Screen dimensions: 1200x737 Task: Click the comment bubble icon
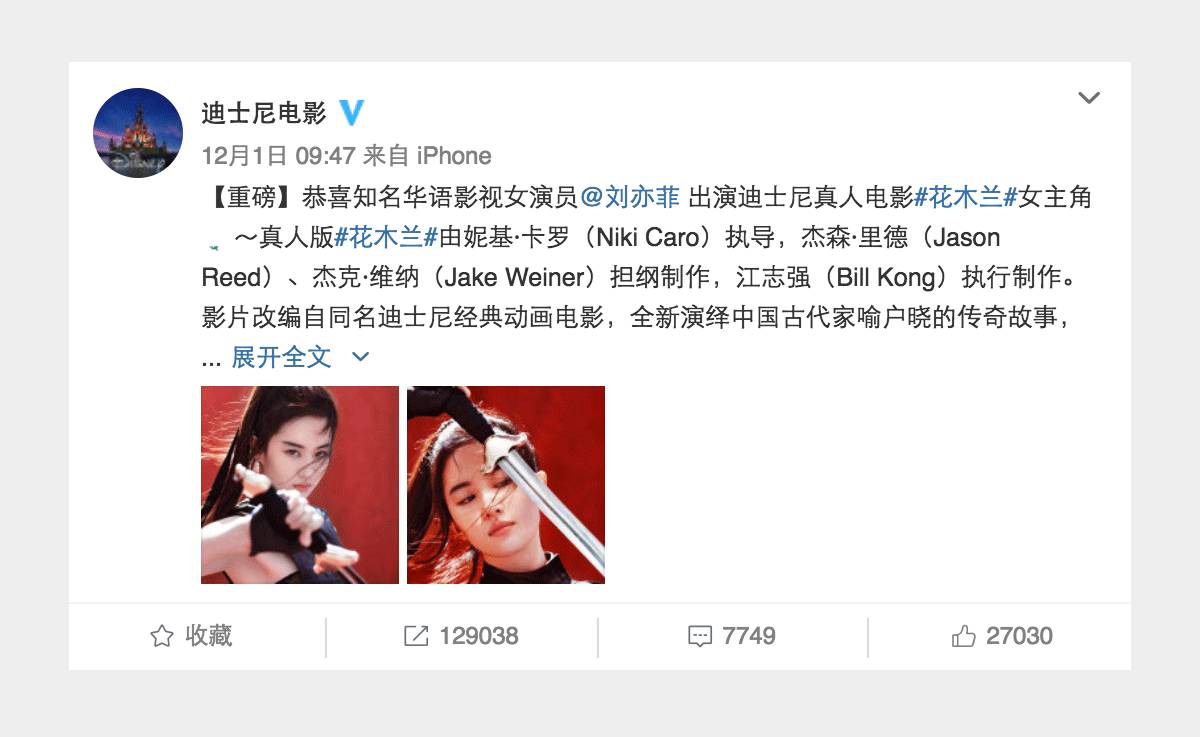coord(700,636)
